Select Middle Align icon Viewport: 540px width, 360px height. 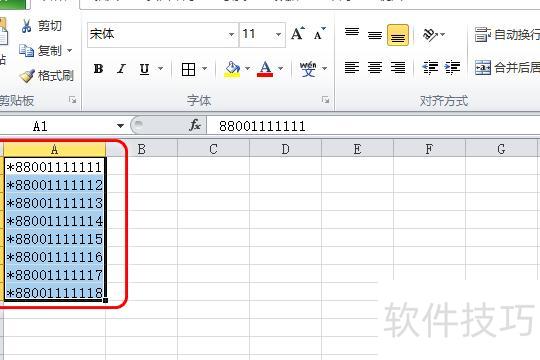pos(375,34)
